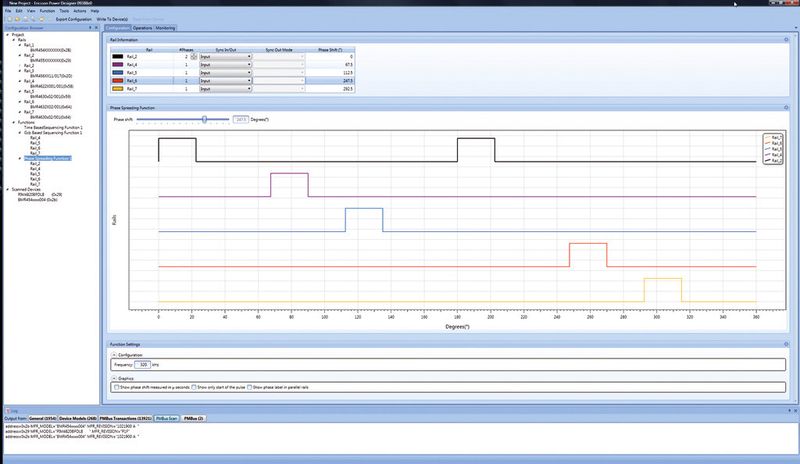Click the black color swatch for Rail_2
Viewport: 800px width, 464px height.
point(118,57)
